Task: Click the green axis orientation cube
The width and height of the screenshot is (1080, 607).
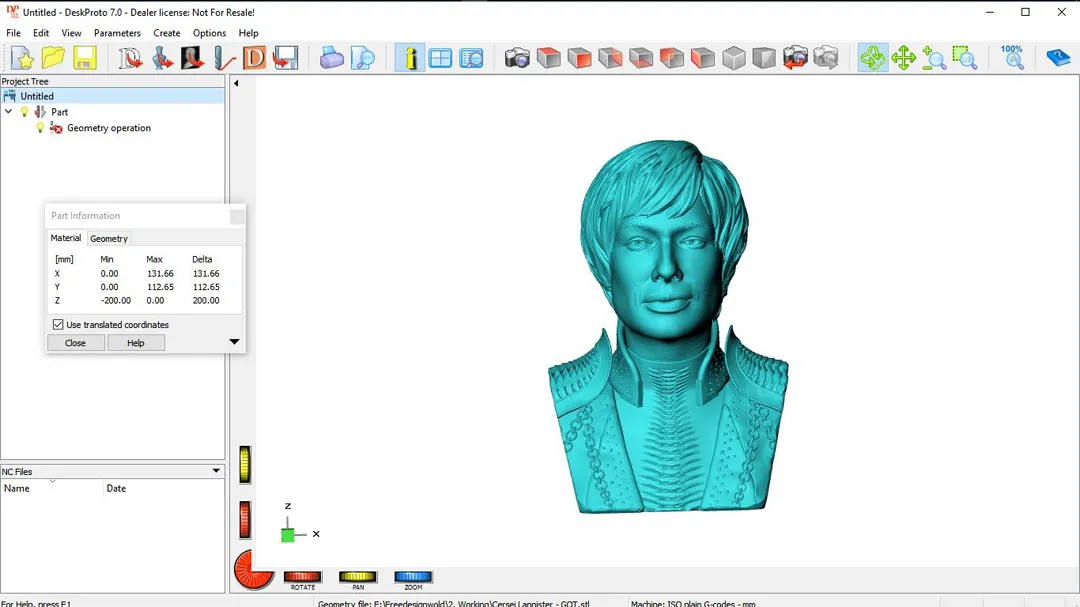Action: pyautogui.click(x=288, y=535)
